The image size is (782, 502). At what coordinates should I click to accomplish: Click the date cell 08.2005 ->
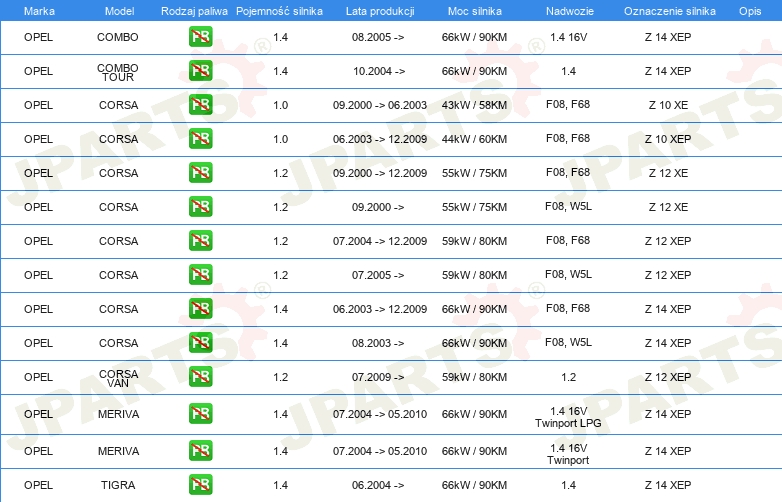pos(378,37)
